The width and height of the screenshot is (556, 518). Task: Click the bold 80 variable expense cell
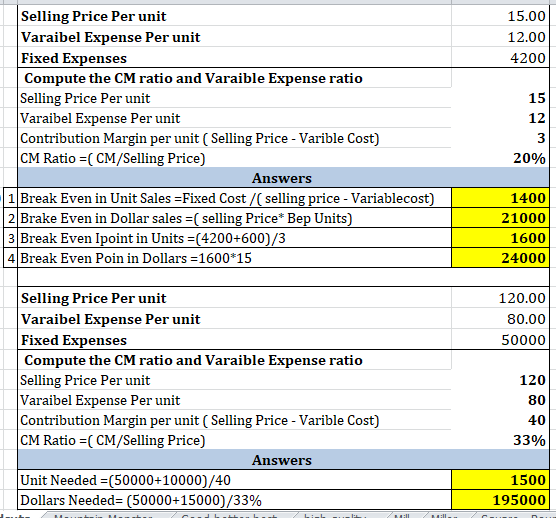500,400
